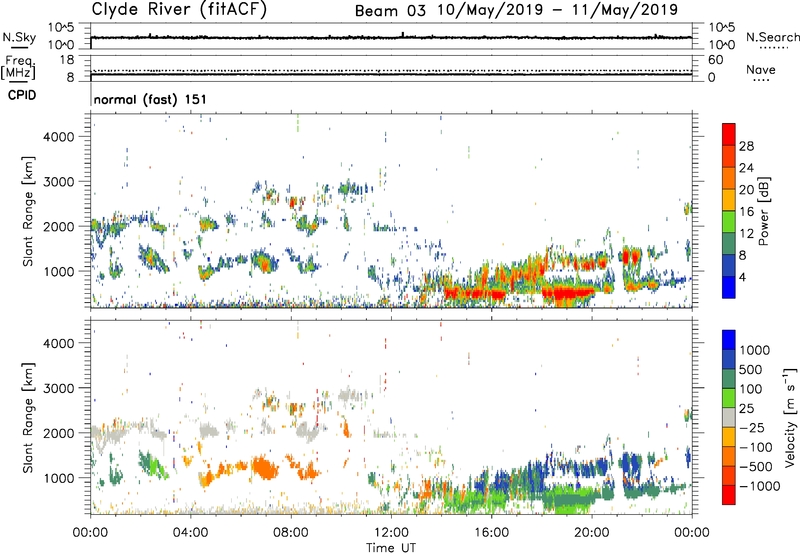800x554 pixels.
Task: Click the "Time UT" axis title
Action: coord(391,548)
